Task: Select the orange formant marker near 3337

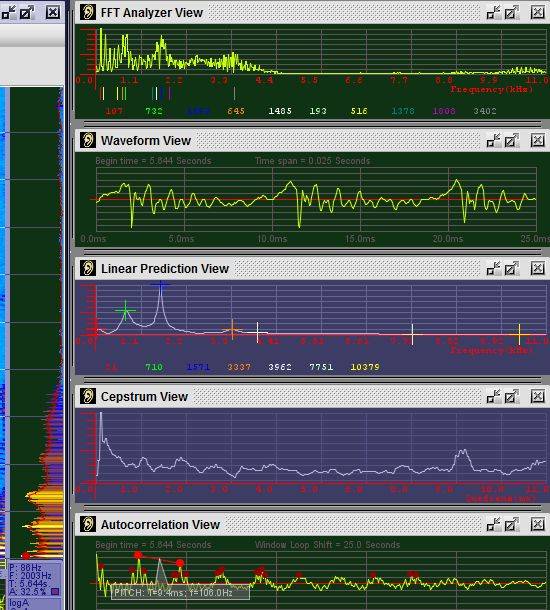Action: (x=232, y=330)
